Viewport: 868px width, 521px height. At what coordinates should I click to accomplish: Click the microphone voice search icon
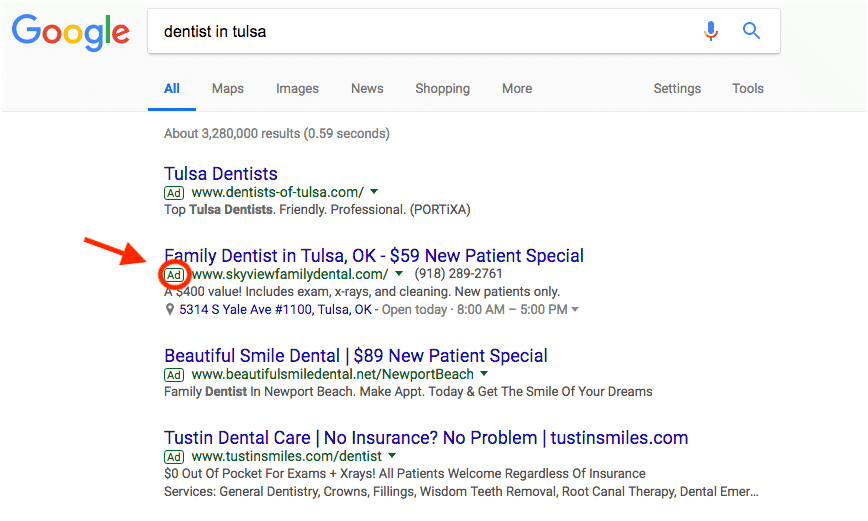pyautogui.click(x=711, y=31)
